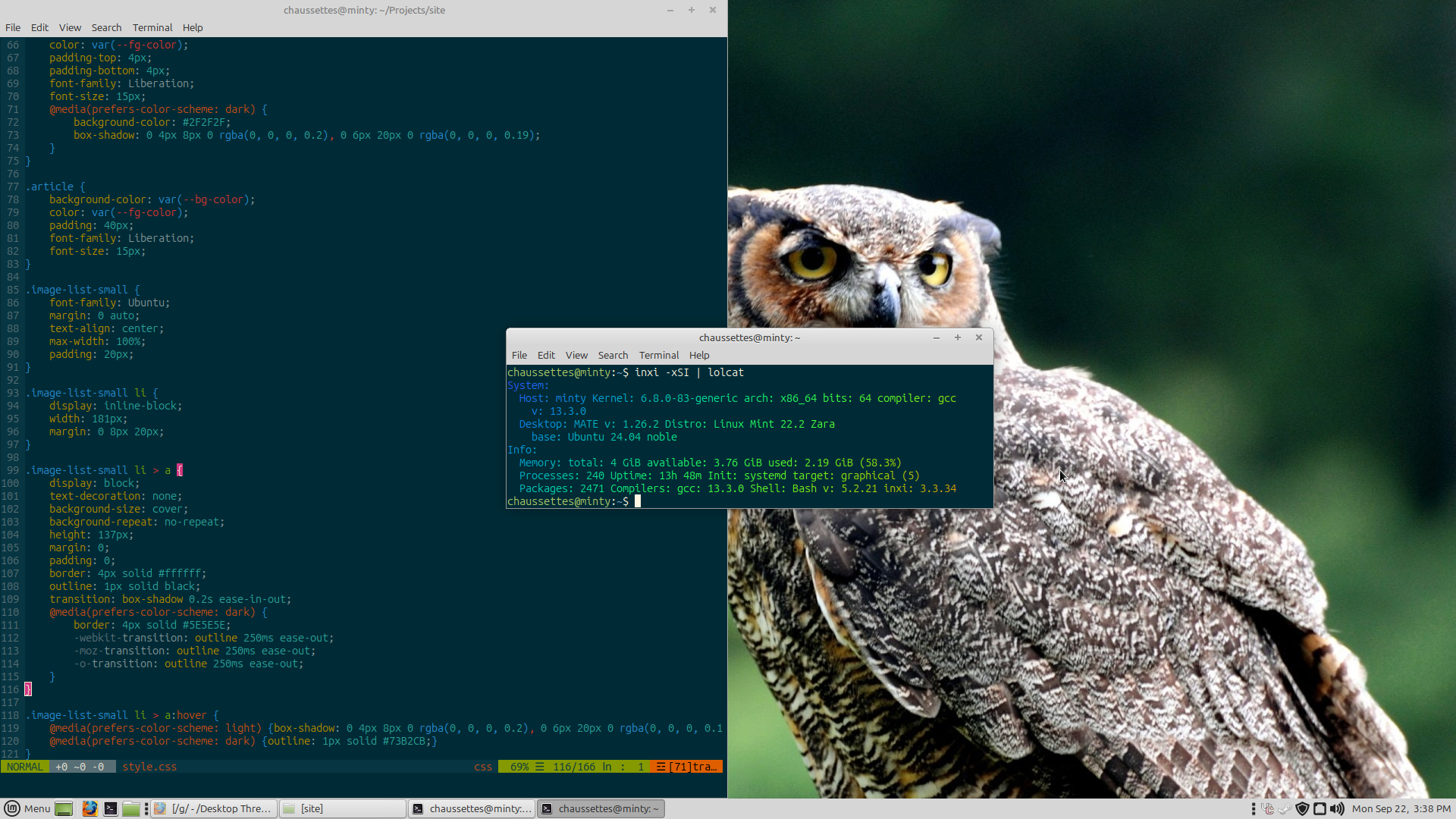Click the highlighted closing brace on line 116
This screenshot has width=1456, height=819.
tap(28, 689)
